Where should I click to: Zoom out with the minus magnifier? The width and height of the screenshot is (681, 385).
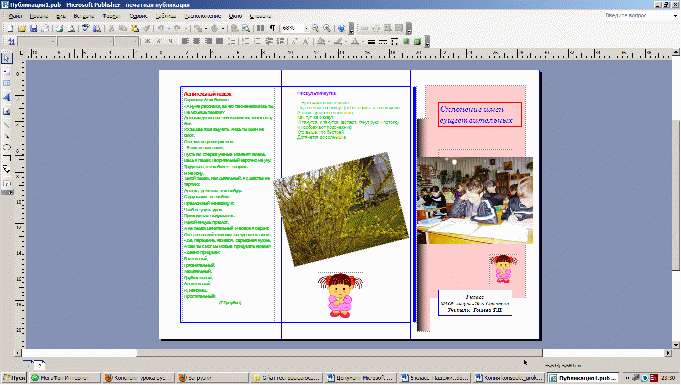(x=315, y=28)
